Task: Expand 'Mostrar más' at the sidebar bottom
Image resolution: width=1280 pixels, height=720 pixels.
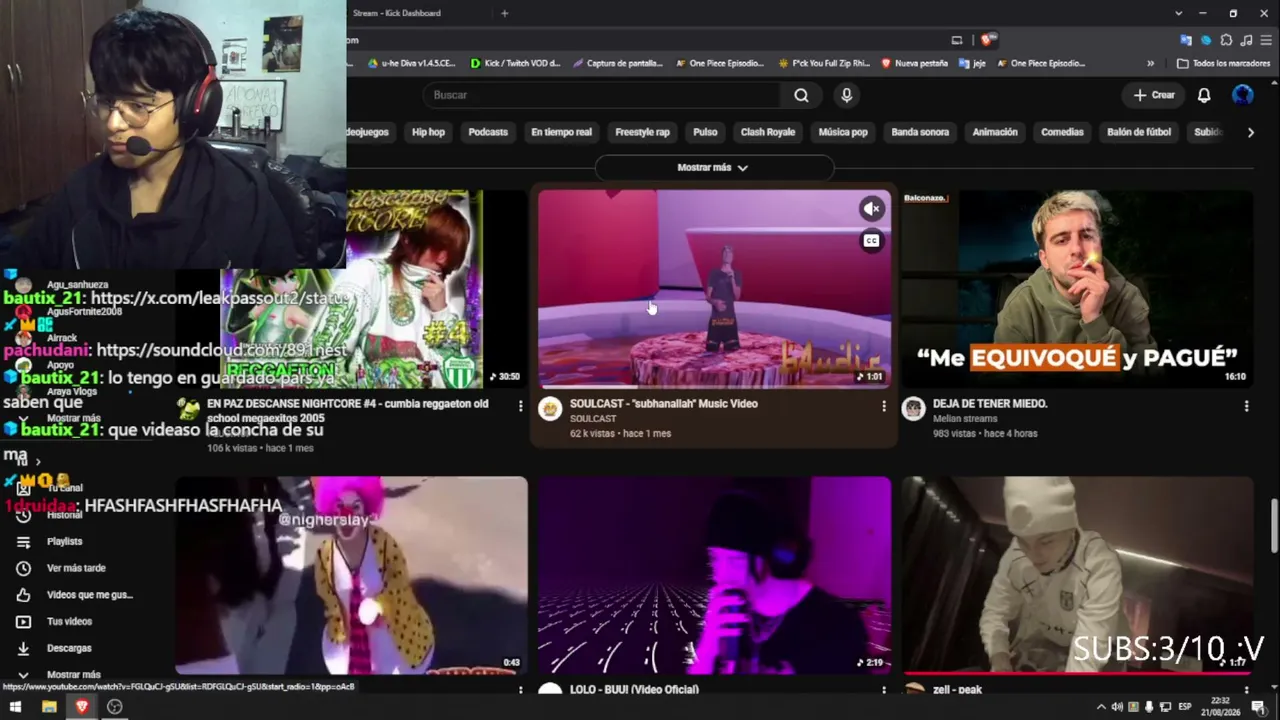Action: tap(74, 675)
